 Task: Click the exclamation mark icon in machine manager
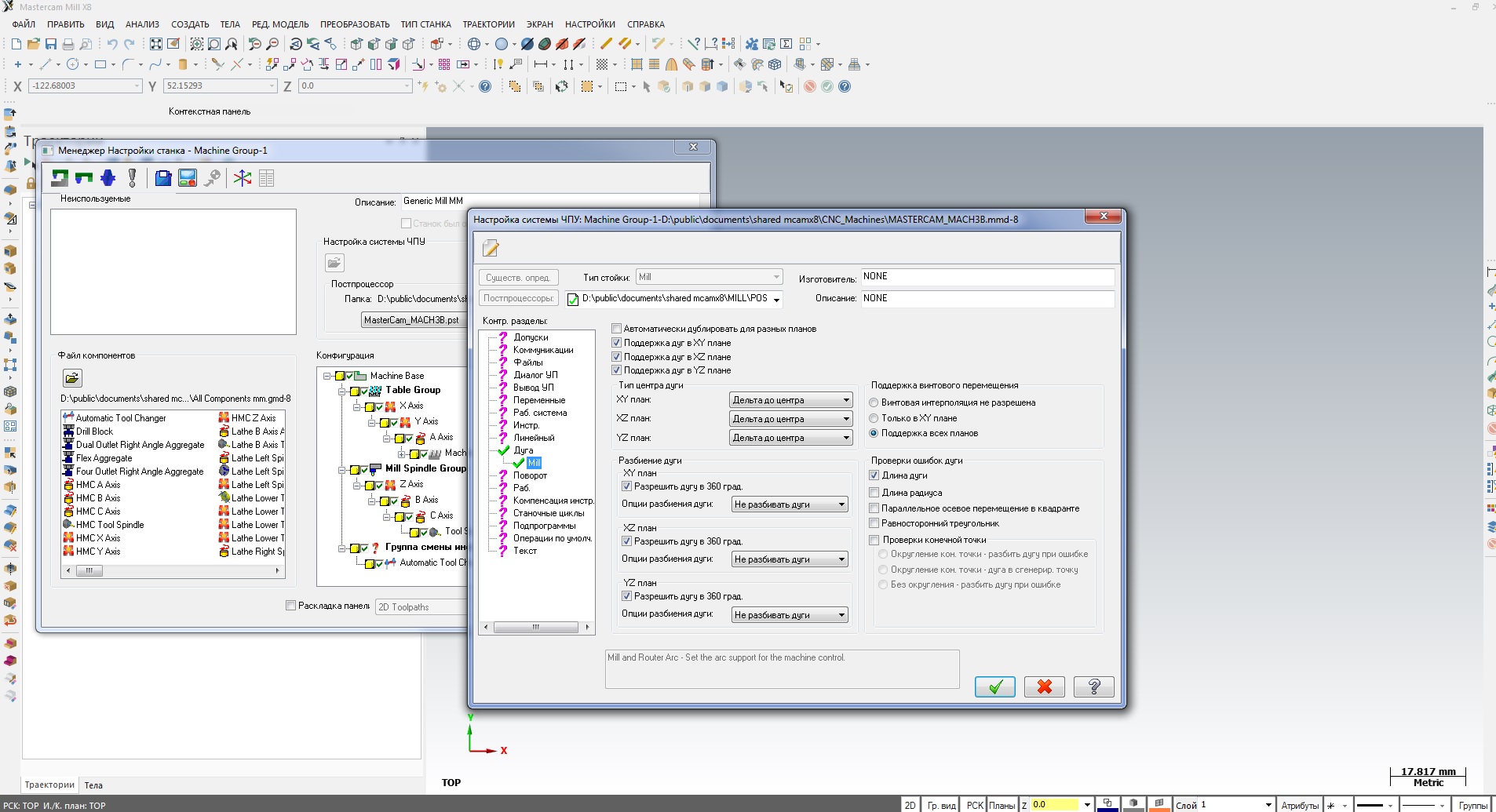pyautogui.click(x=133, y=178)
